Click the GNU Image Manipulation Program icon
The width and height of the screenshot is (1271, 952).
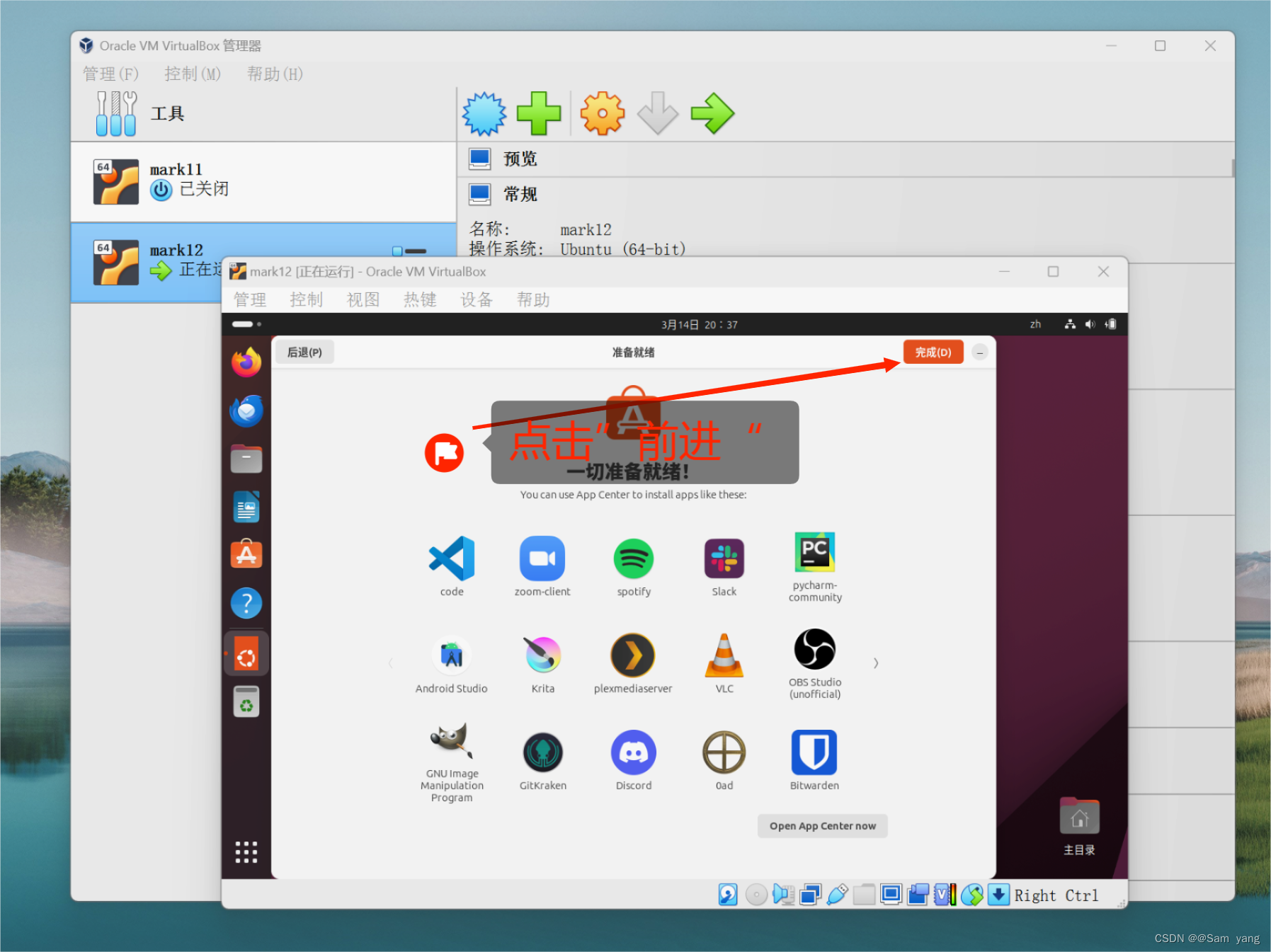(452, 741)
